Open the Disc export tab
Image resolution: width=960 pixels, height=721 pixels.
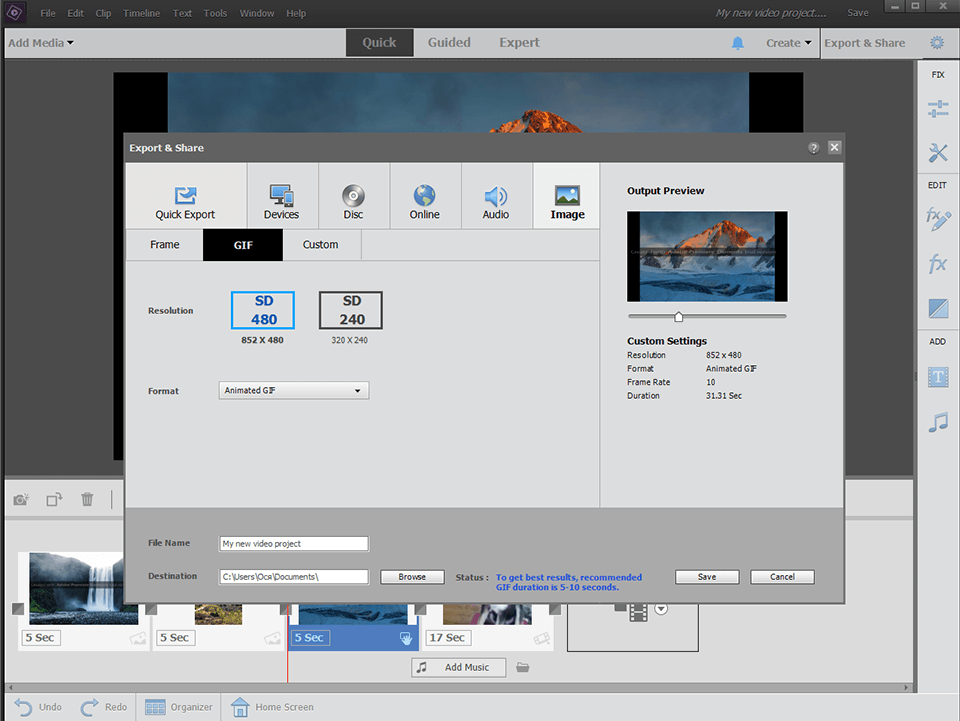[353, 196]
